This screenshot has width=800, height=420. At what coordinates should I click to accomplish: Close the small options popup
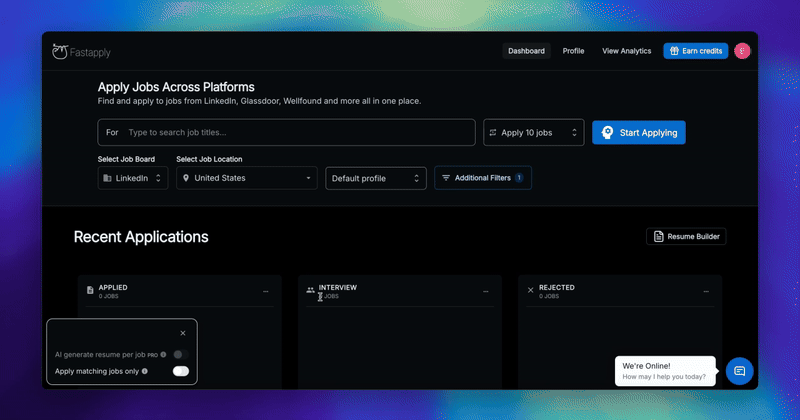(183, 333)
